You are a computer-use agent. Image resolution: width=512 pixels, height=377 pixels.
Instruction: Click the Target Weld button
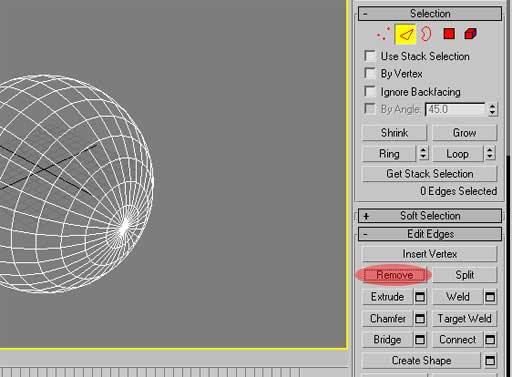tap(464, 319)
